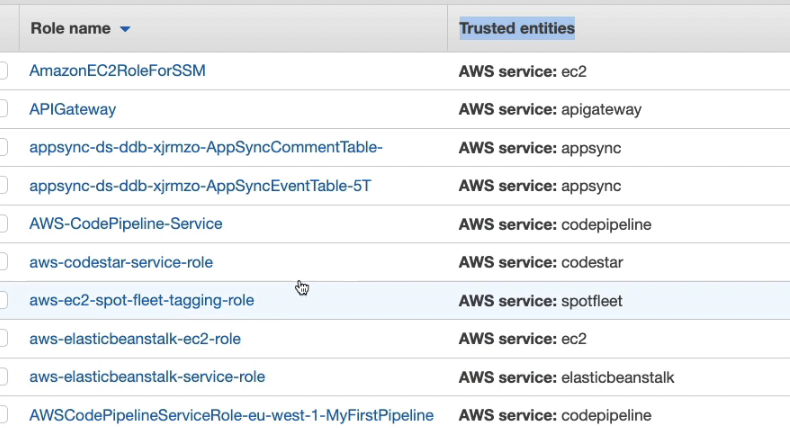Click the Trusted entities column header
The width and height of the screenshot is (790, 428).
point(516,29)
